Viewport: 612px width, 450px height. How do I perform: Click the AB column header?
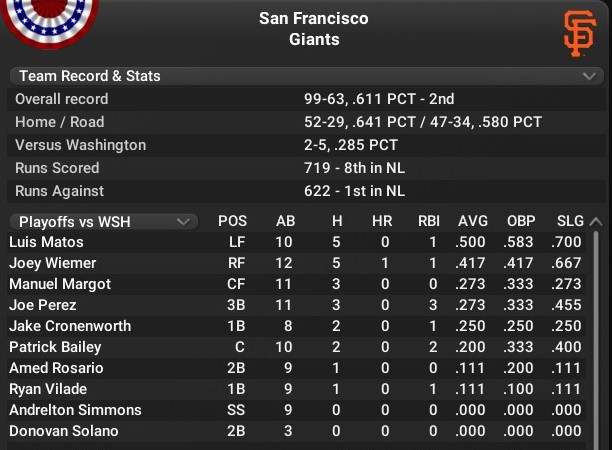click(x=285, y=221)
